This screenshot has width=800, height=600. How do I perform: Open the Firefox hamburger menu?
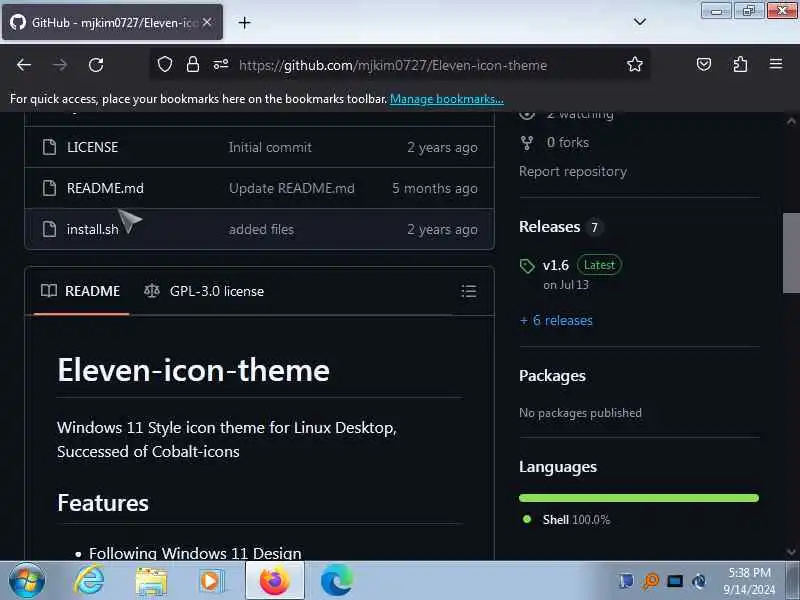[776, 64]
